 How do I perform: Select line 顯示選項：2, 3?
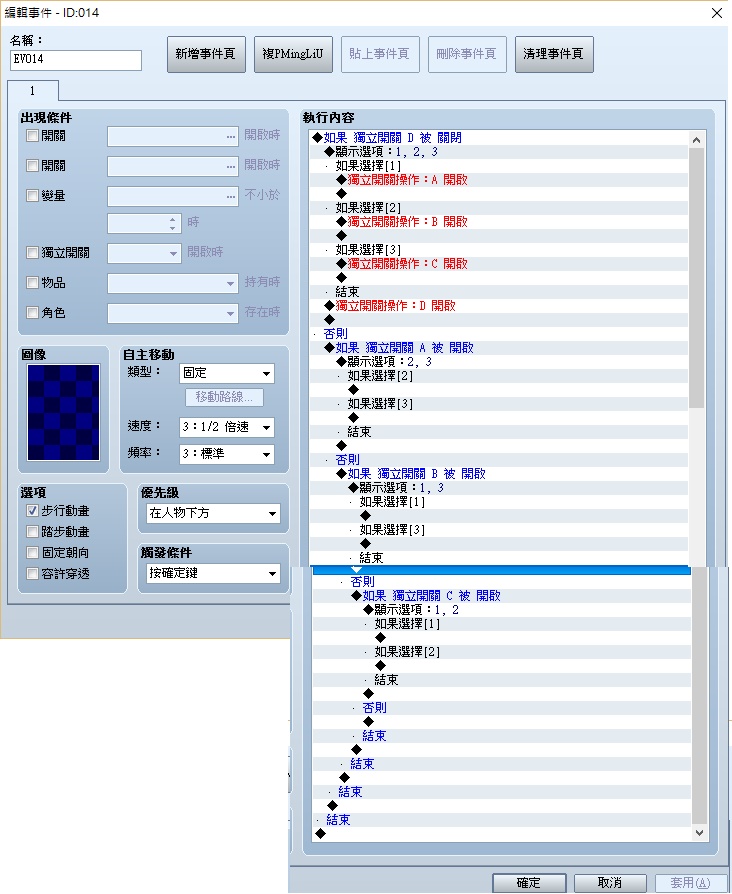pos(499,361)
